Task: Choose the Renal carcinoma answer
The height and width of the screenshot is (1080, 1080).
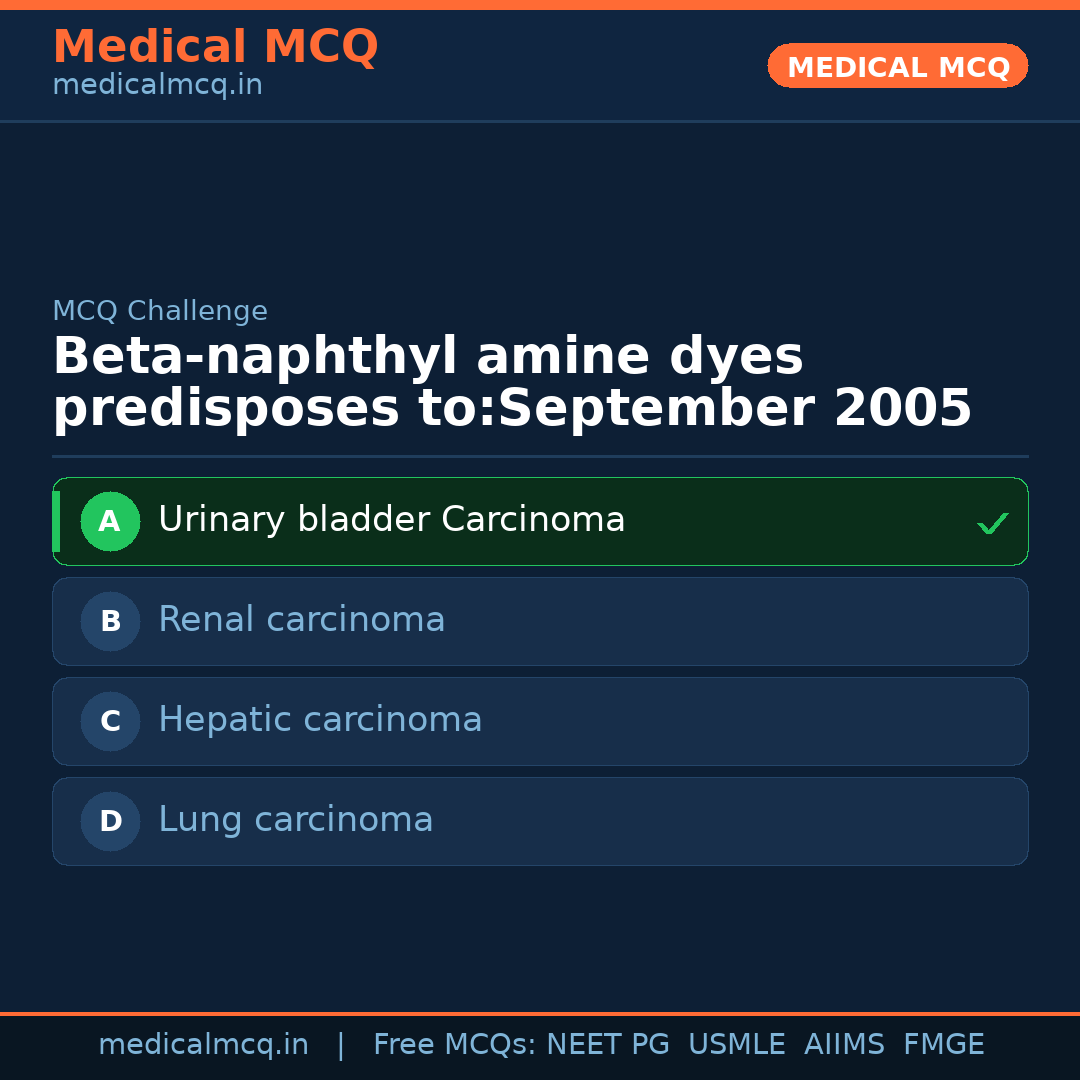Action: [301, 620]
